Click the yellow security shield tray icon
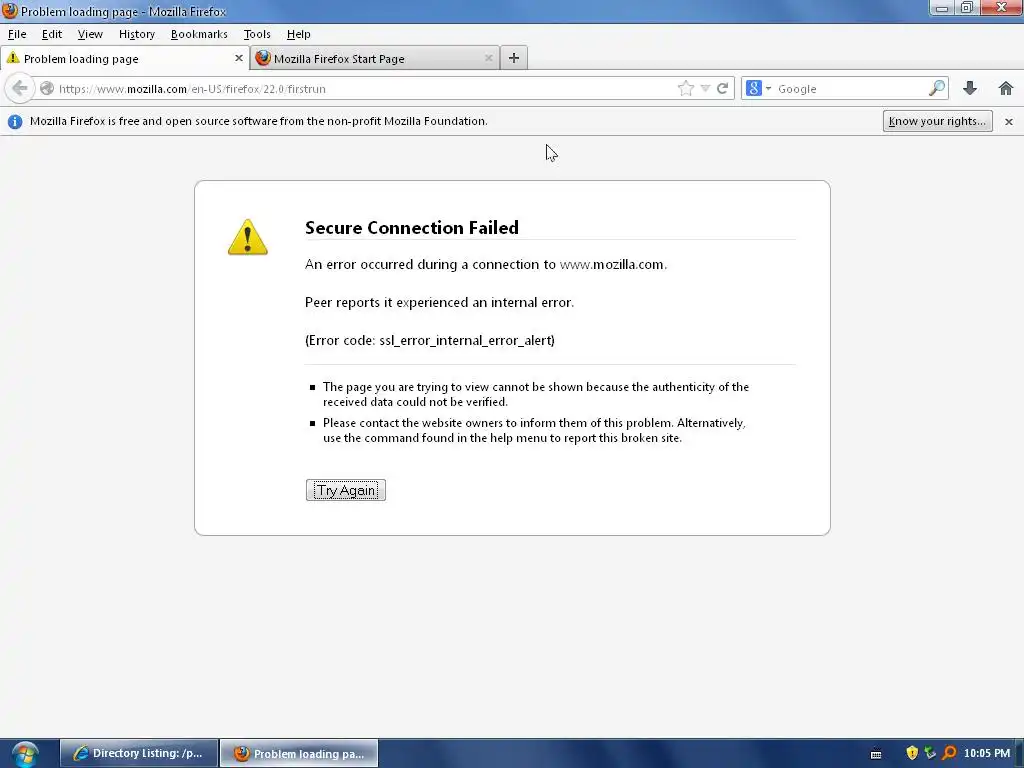1024x768 pixels. pyautogui.click(x=912, y=753)
